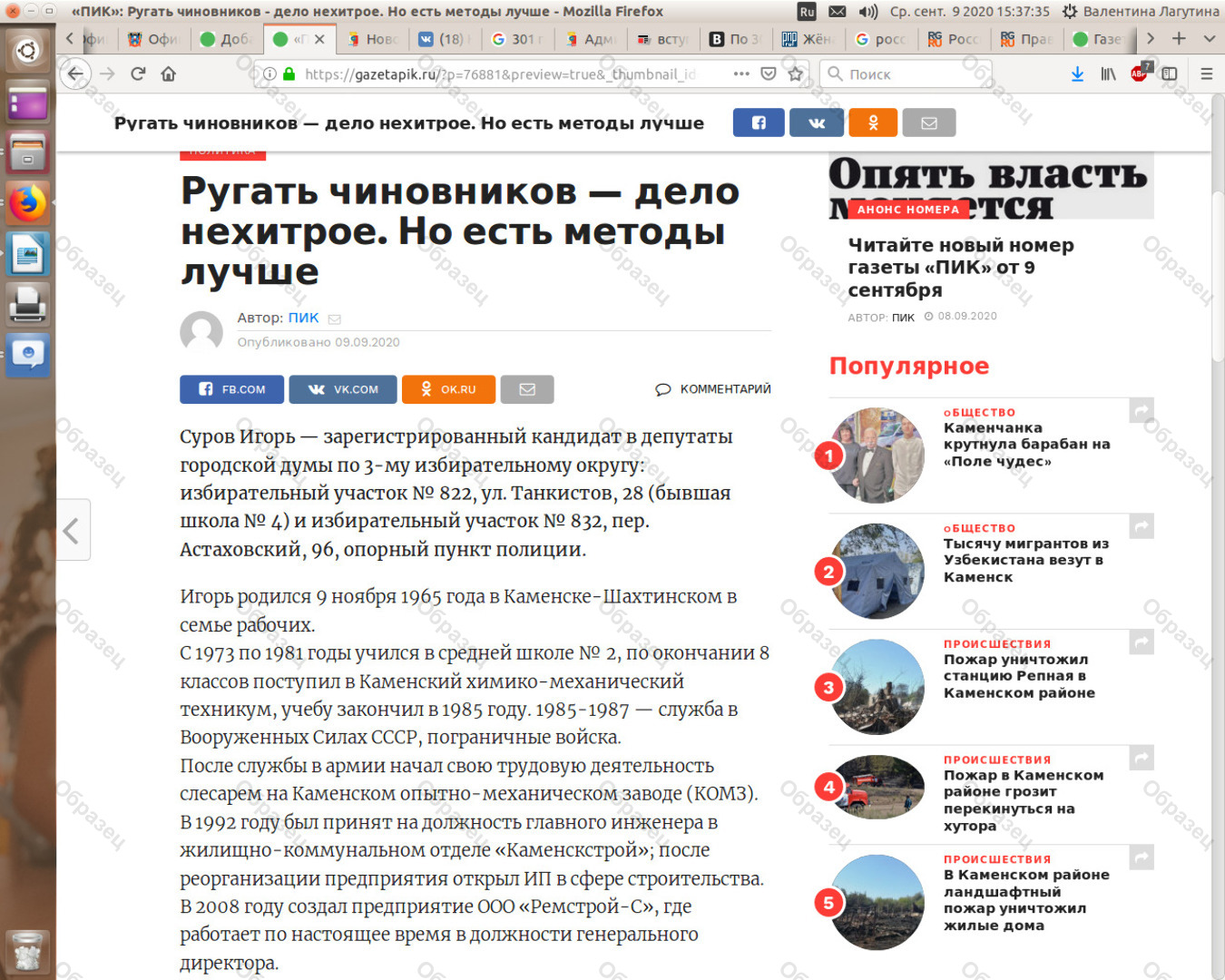
Task: Open previous article with left chevron
Action: [x=73, y=530]
